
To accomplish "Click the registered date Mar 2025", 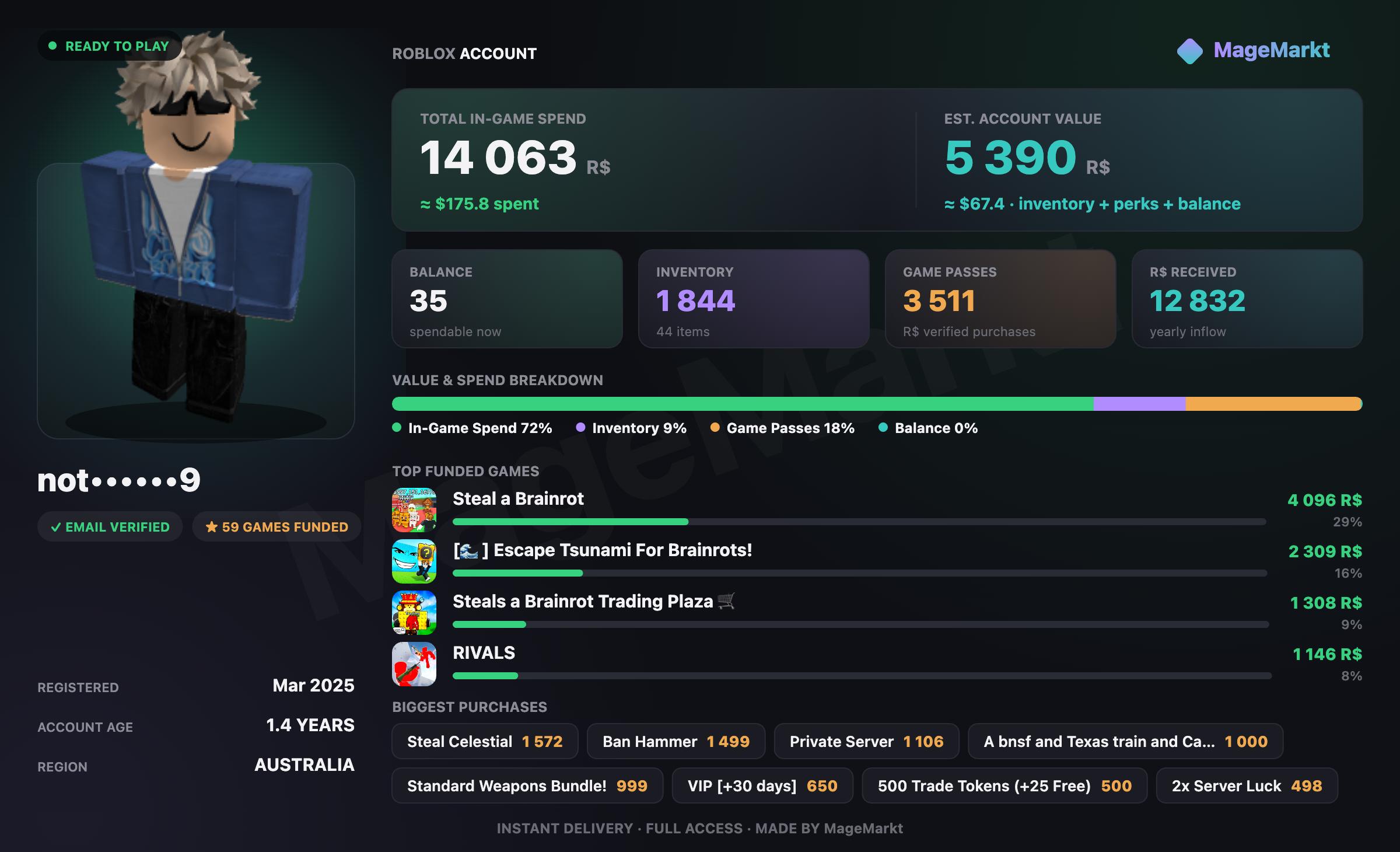I will point(313,685).
